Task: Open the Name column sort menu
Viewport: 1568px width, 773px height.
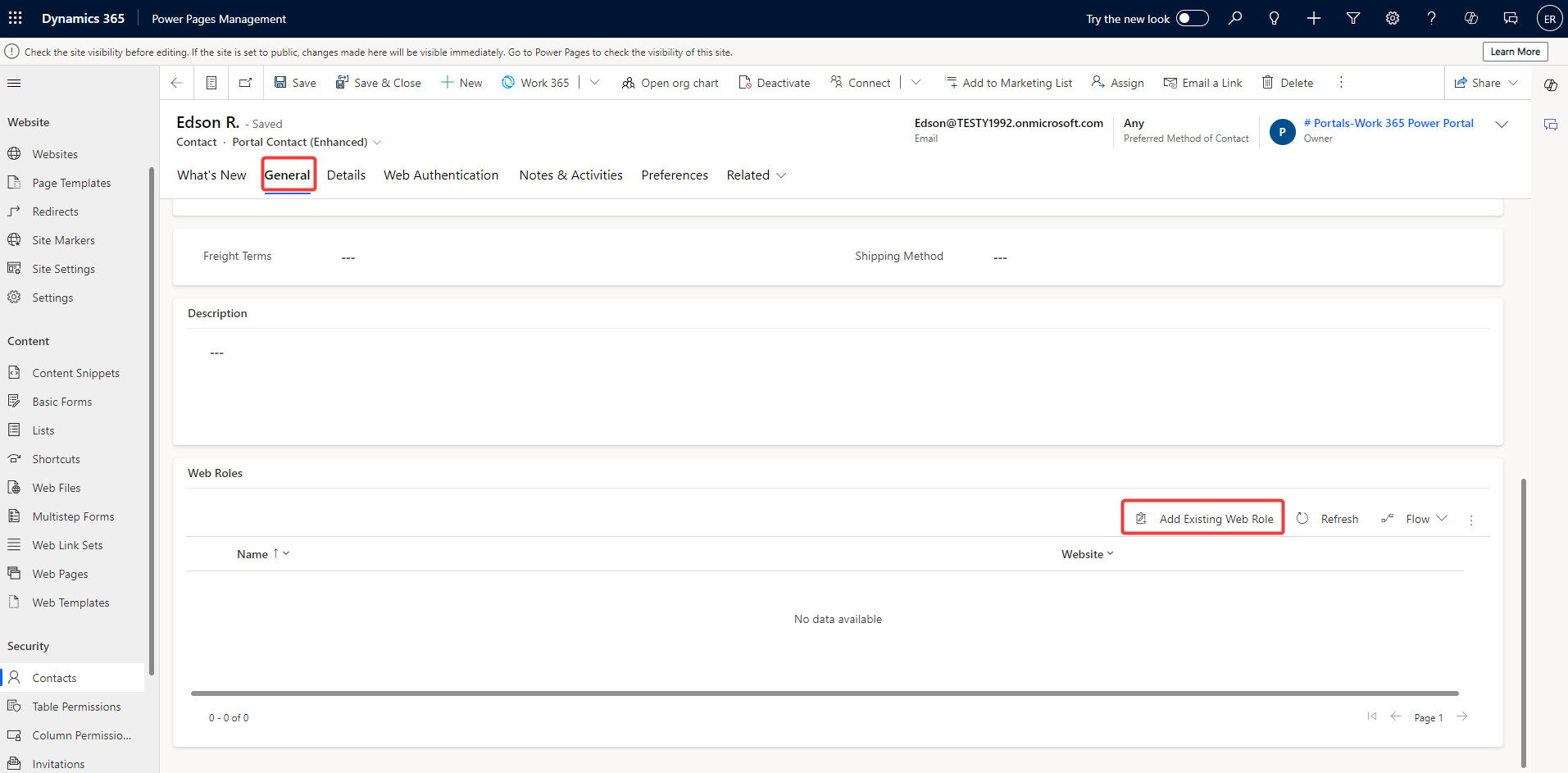Action: click(x=263, y=554)
